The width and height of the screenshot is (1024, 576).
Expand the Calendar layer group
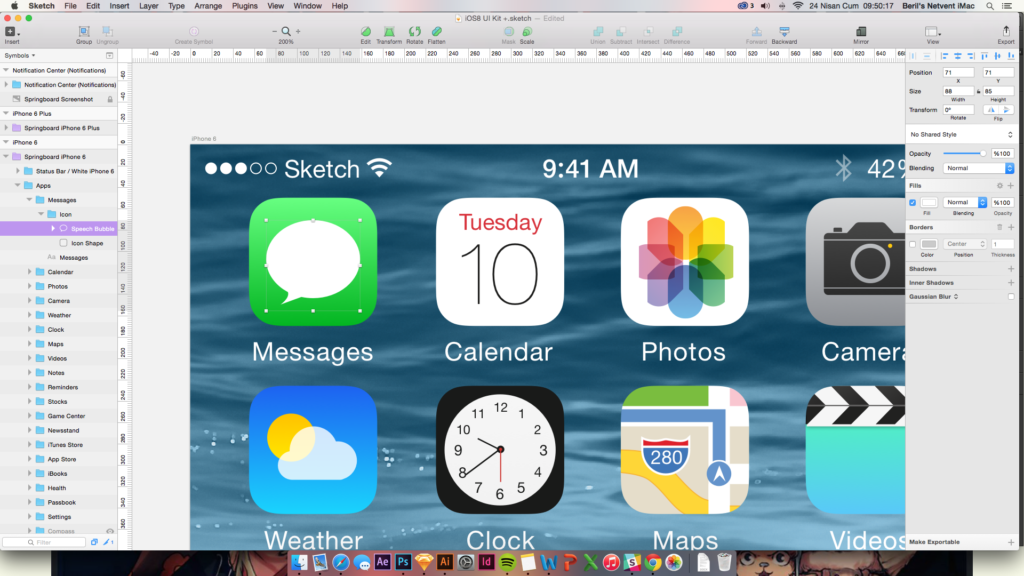coord(29,272)
